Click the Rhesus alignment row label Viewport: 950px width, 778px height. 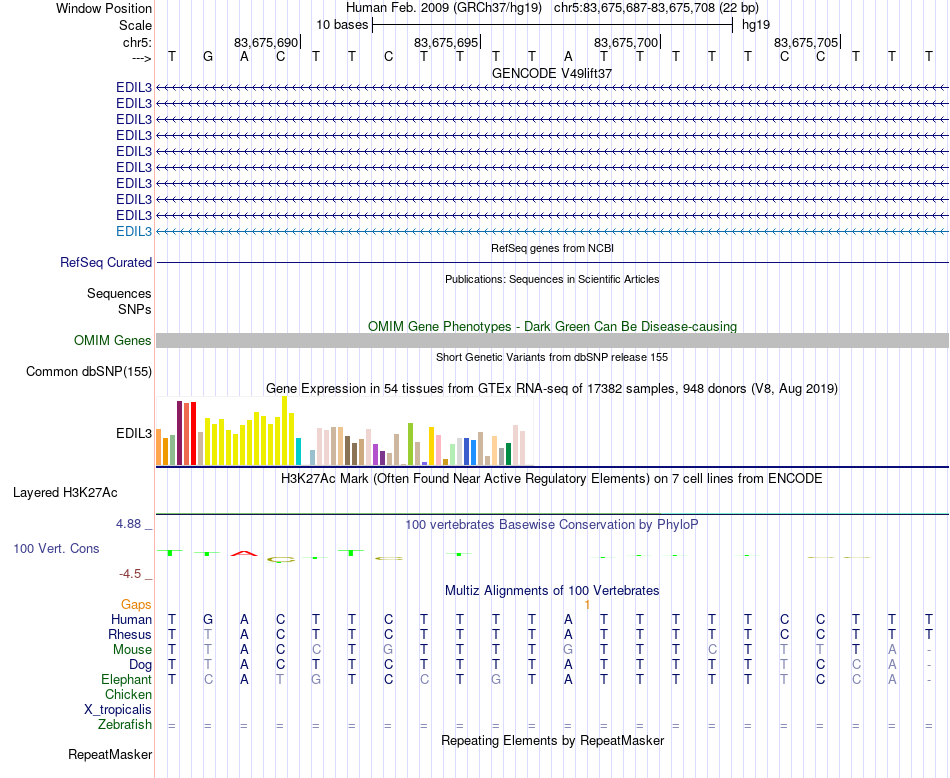[130, 634]
